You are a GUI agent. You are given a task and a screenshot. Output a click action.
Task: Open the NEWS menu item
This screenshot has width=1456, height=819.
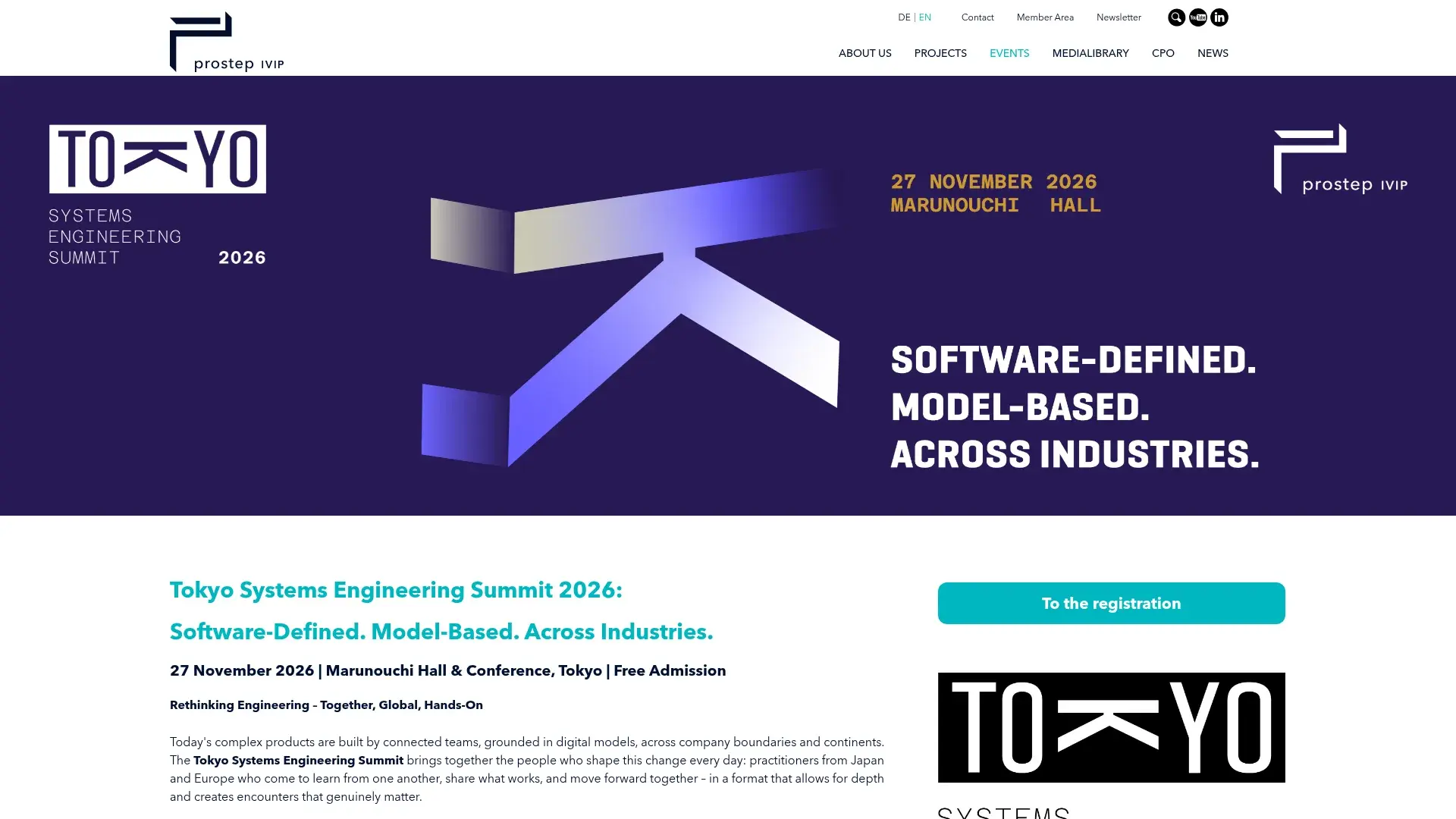[x=1212, y=53]
